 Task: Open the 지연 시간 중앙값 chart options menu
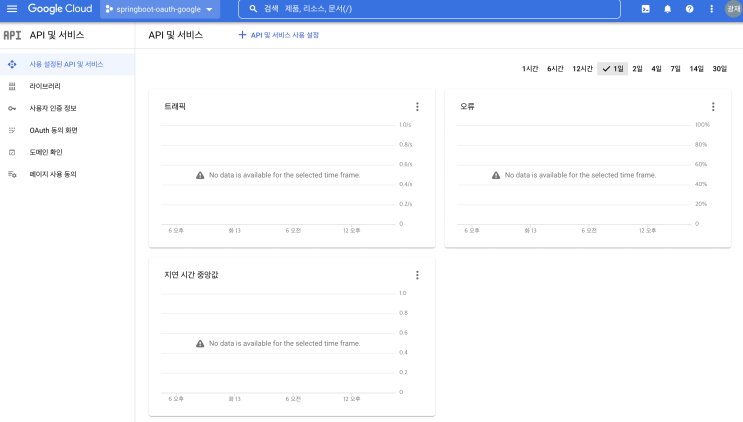(x=417, y=275)
